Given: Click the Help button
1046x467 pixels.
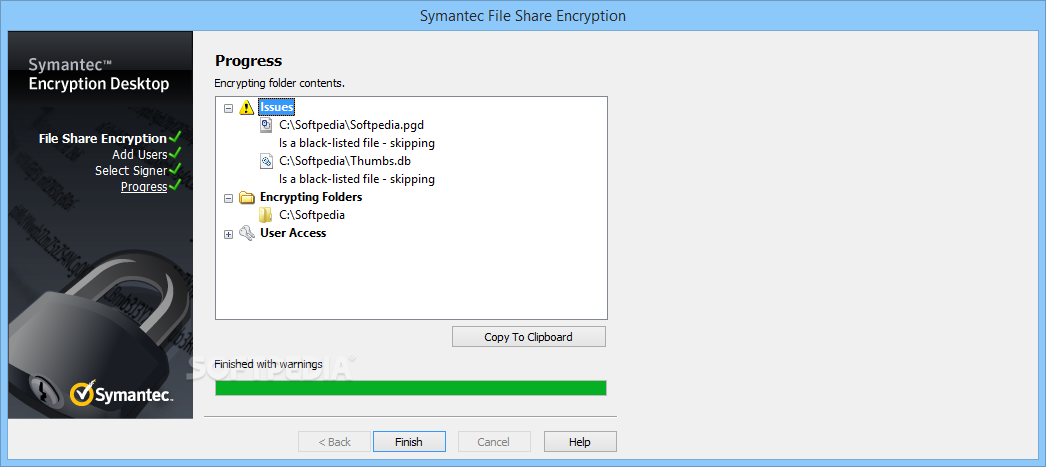Looking at the screenshot, I should coord(580,442).
